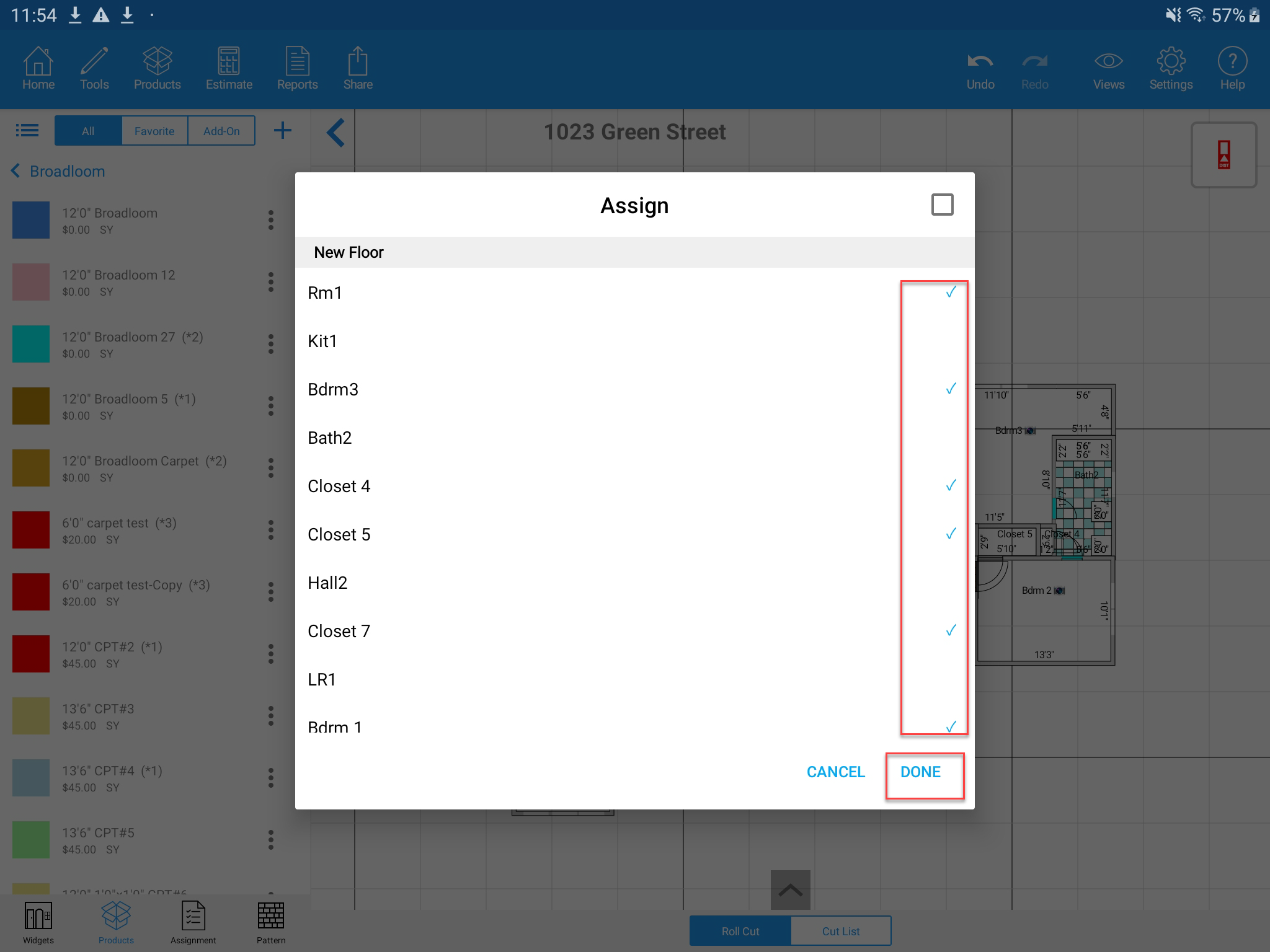Click the Undo arrow icon
This screenshot has height=952, width=1270.
point(980,68)
